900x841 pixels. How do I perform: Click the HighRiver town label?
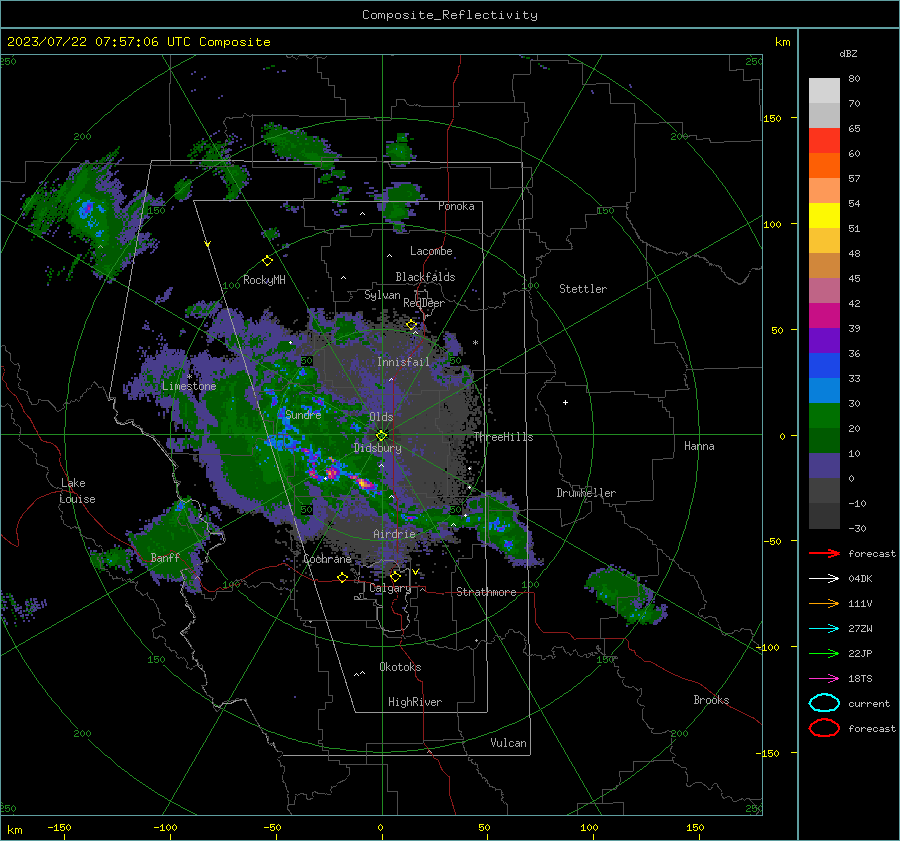pyautogui.click(x=415, y=702)
